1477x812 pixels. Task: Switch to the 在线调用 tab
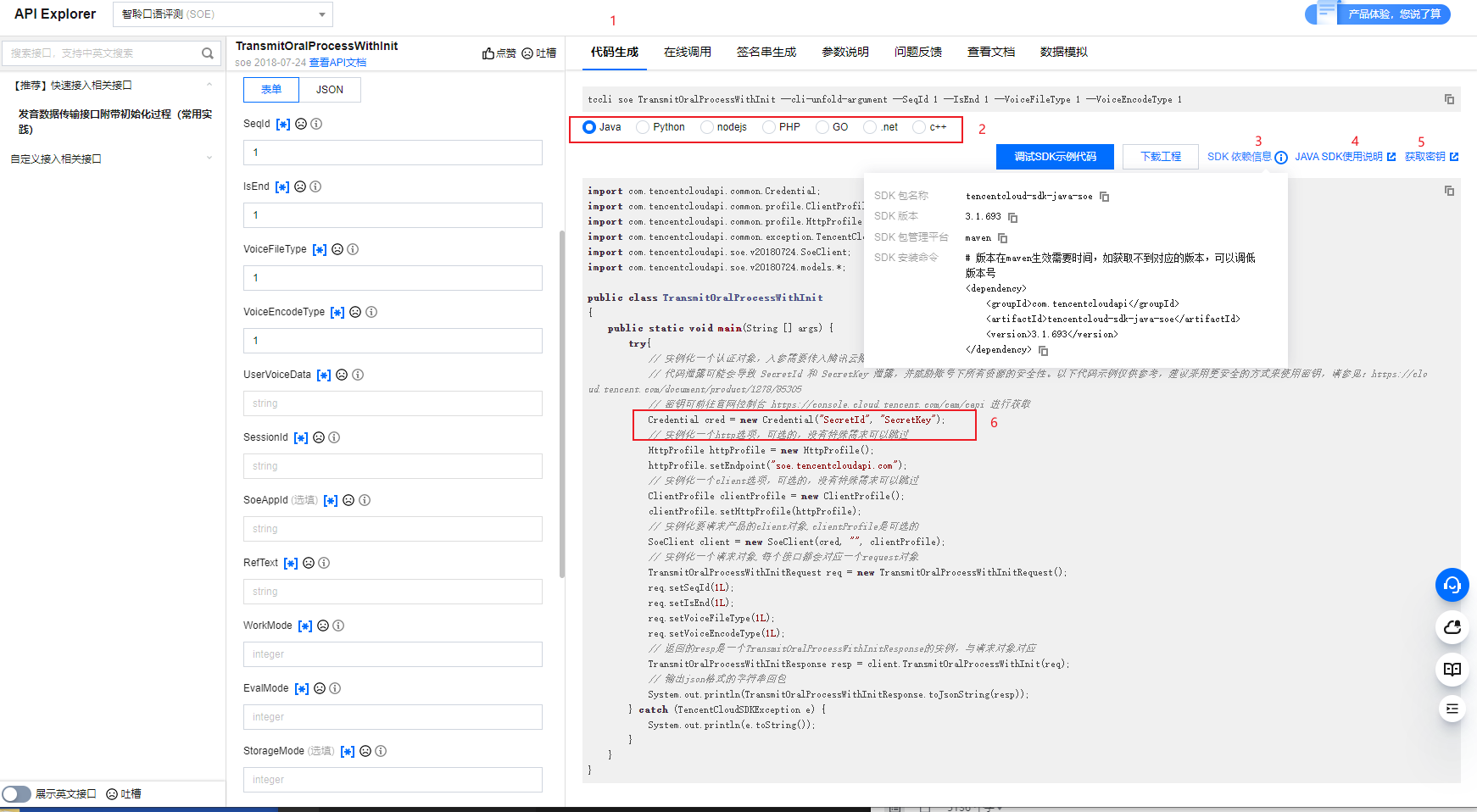(688, 52)
